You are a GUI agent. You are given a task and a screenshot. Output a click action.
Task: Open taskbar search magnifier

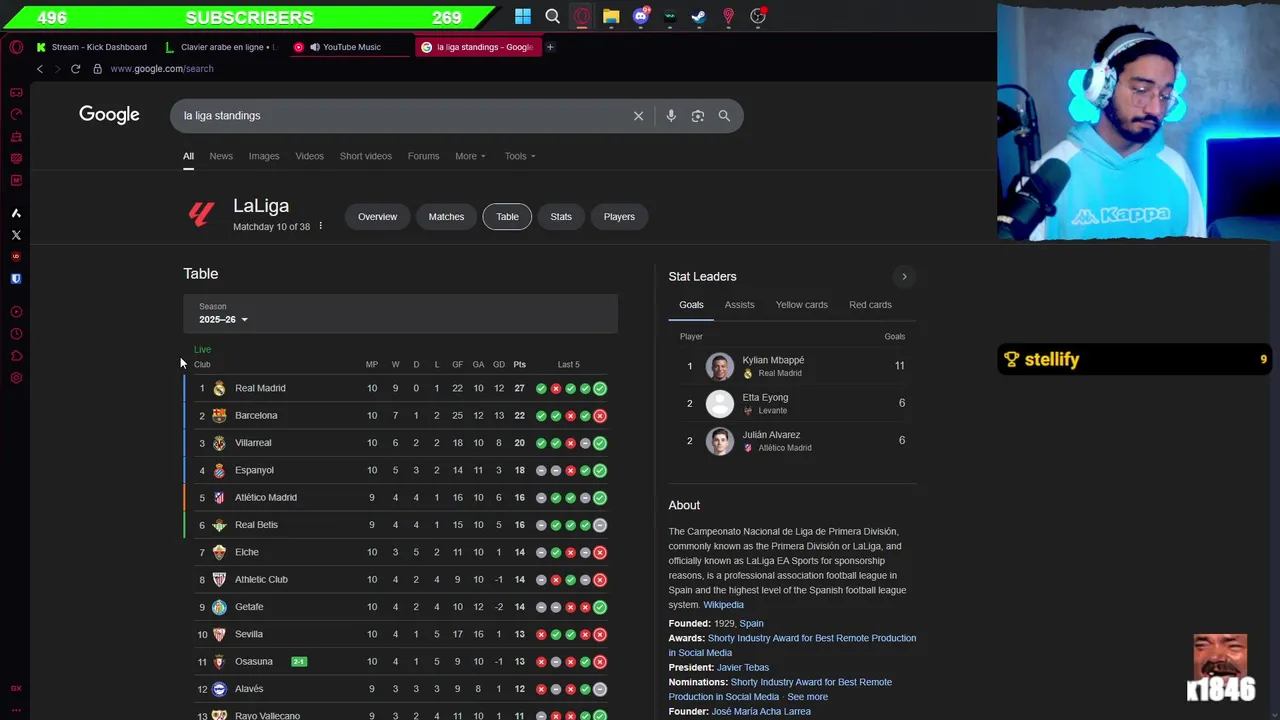pos(552,16)
